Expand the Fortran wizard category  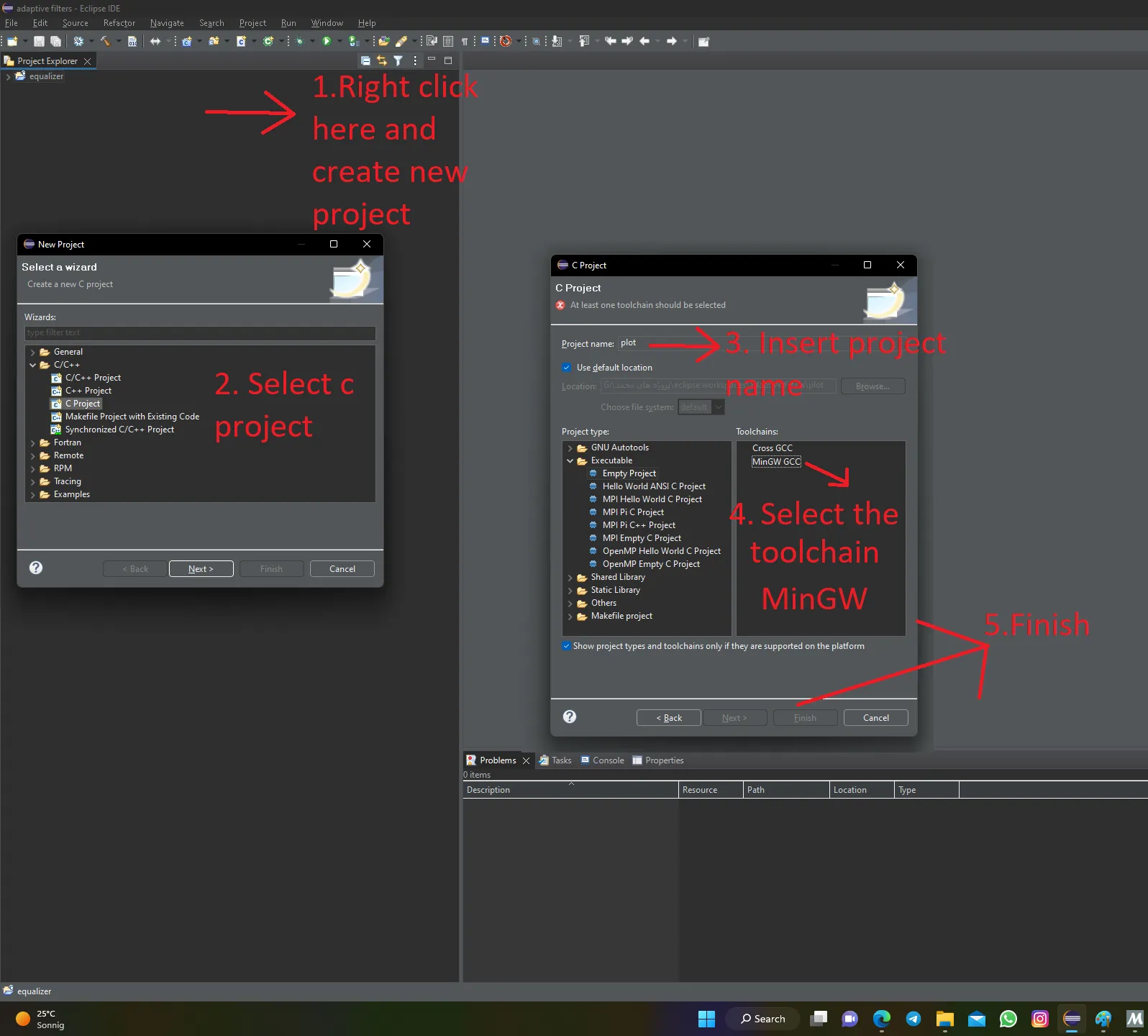(x=32, y=443)
